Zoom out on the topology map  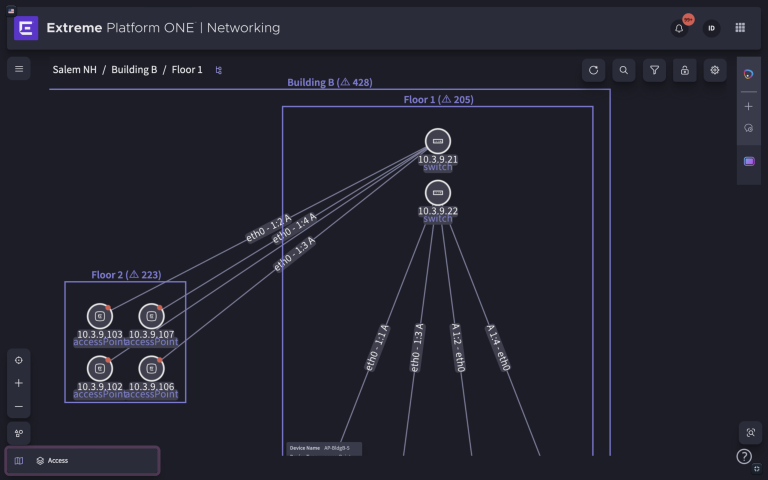(x=19, y=407)
